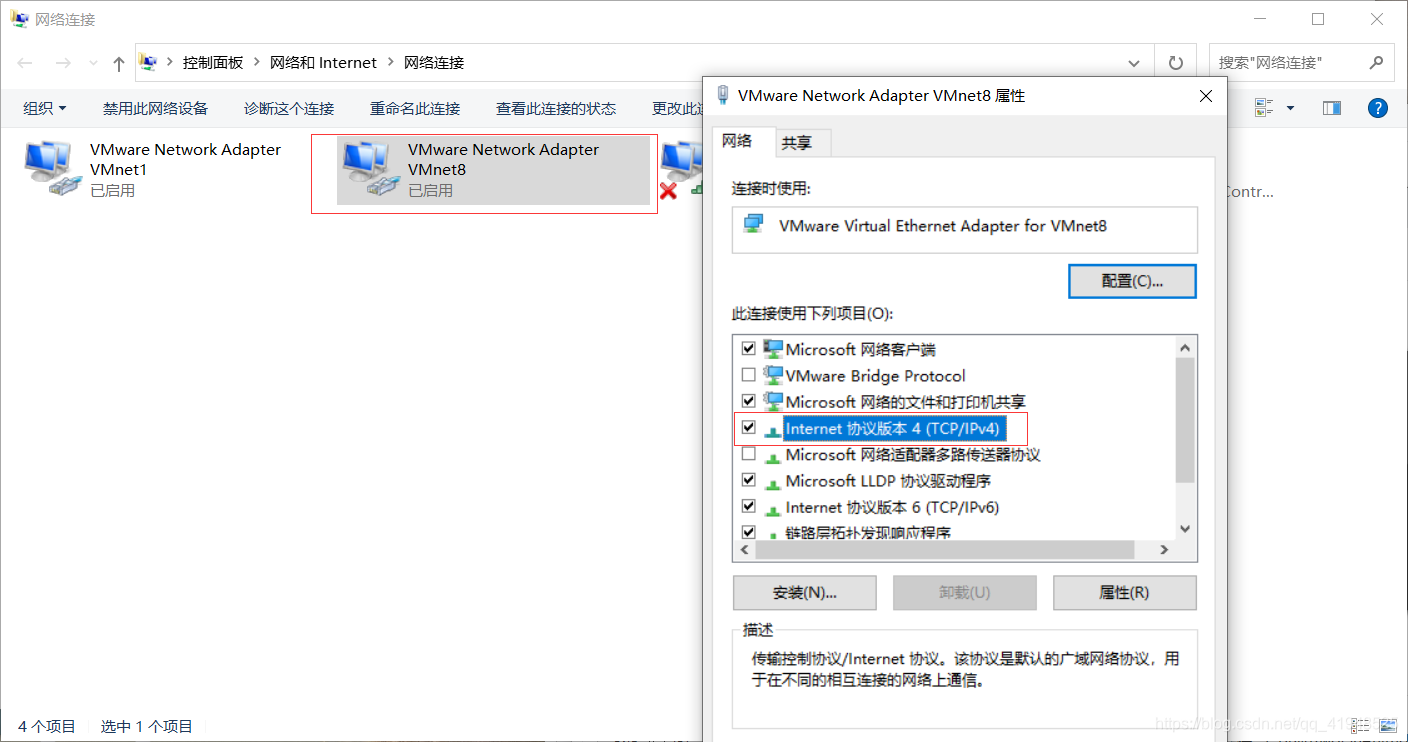Viewport: 1408px width, 742px height.
Task: Expand the address bar history dropdown
Action: click(1134, 63)
